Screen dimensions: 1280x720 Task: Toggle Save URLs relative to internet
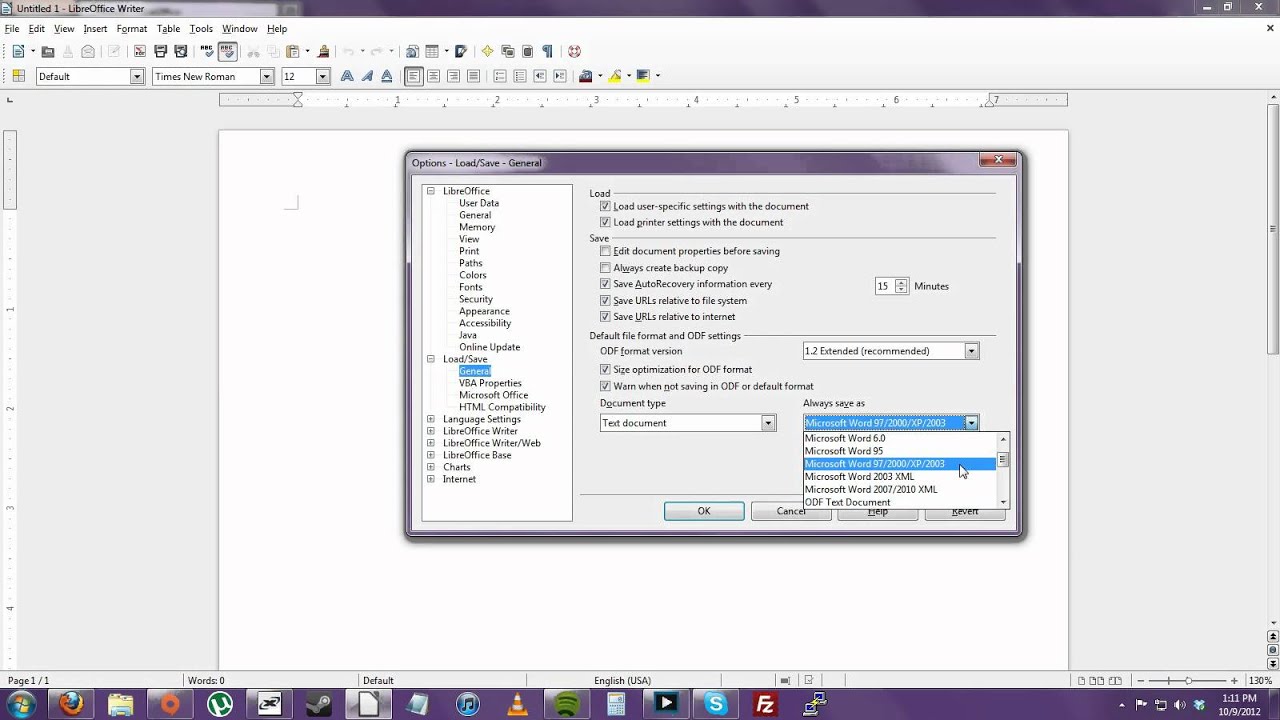605,317
